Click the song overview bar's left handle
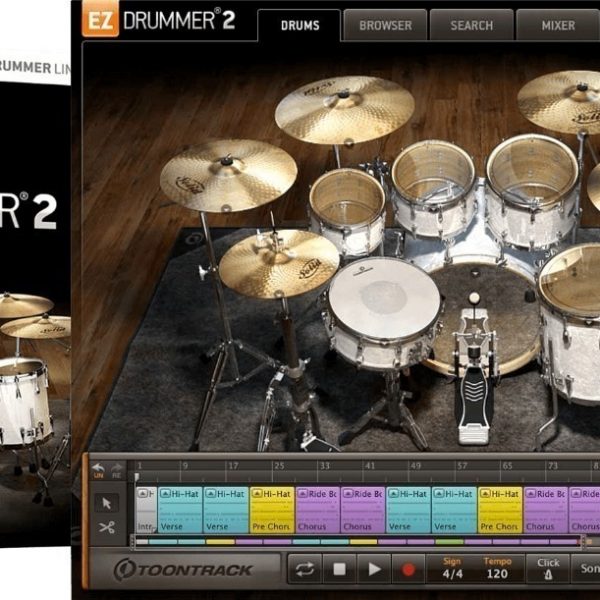This screenshot has width=600, height=600. tap(133, 542)
